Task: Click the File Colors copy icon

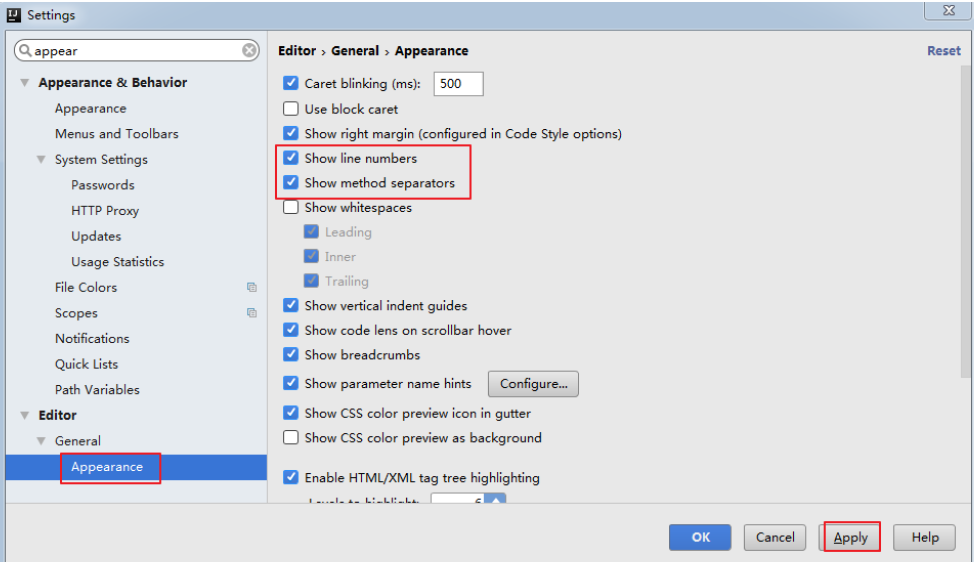Action: point(252,288)
